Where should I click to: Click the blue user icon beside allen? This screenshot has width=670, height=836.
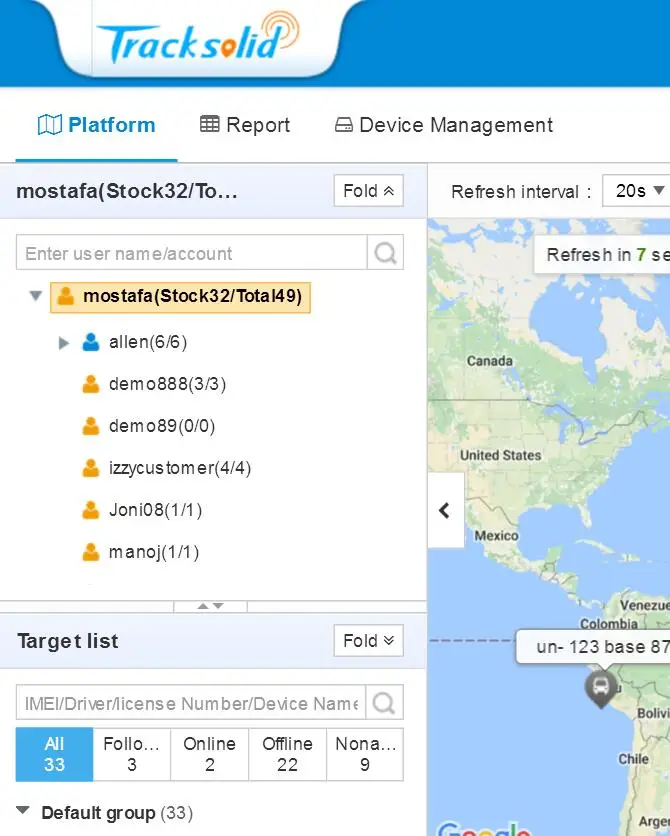tap(91, 342)
